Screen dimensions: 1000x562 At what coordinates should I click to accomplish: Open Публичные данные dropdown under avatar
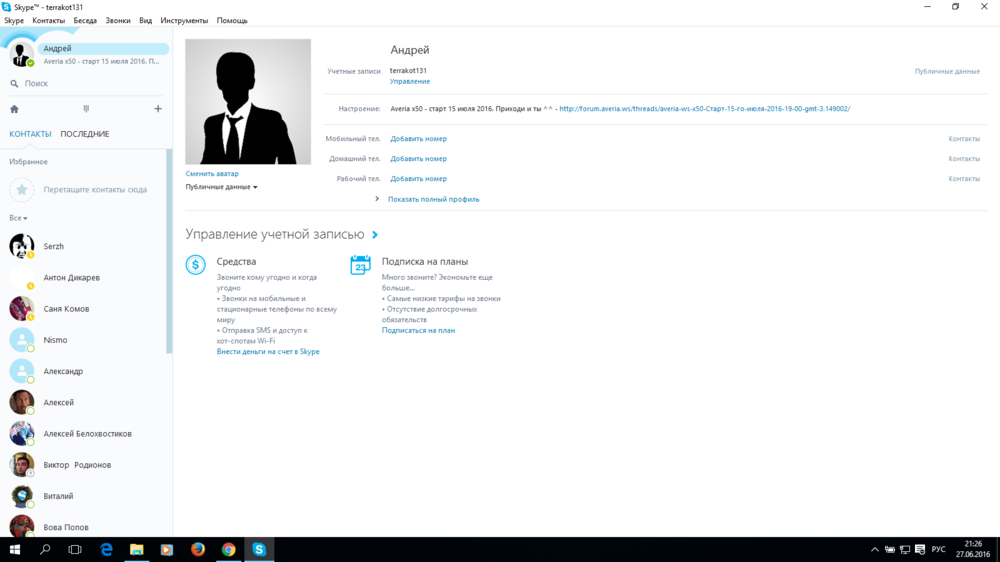(221, 187)
